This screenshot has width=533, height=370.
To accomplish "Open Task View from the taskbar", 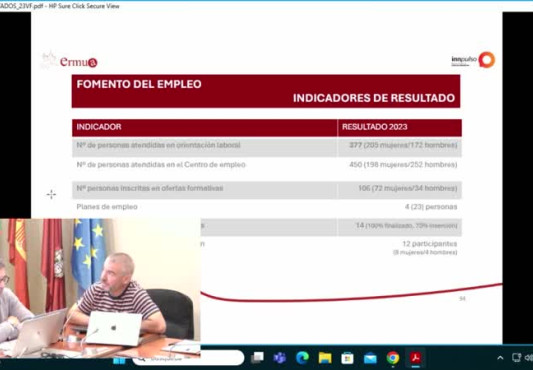I will [x=257, y=358].
